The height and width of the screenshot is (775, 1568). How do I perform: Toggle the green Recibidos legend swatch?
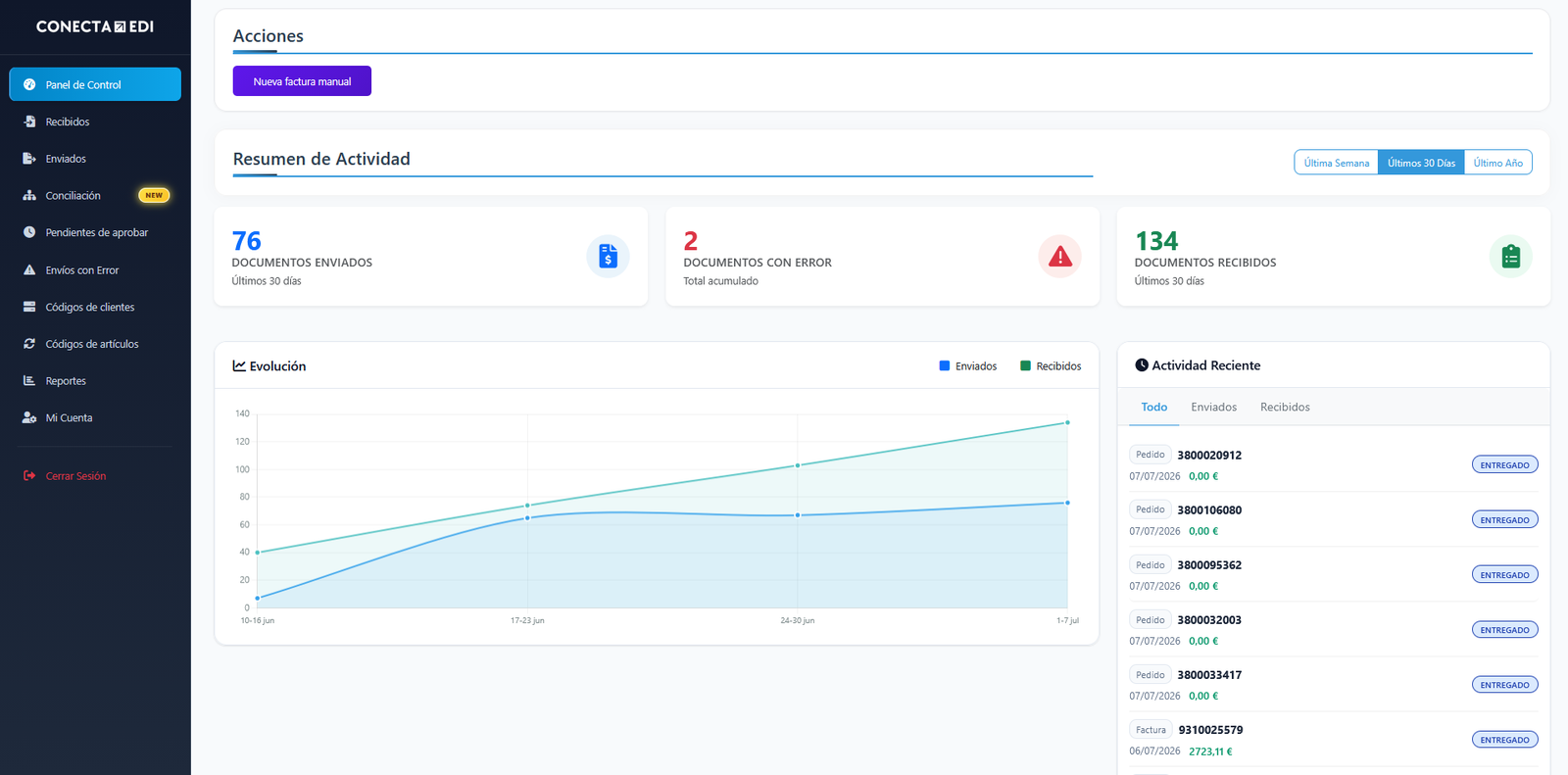pyautogui.click(x=1025, y=365)
